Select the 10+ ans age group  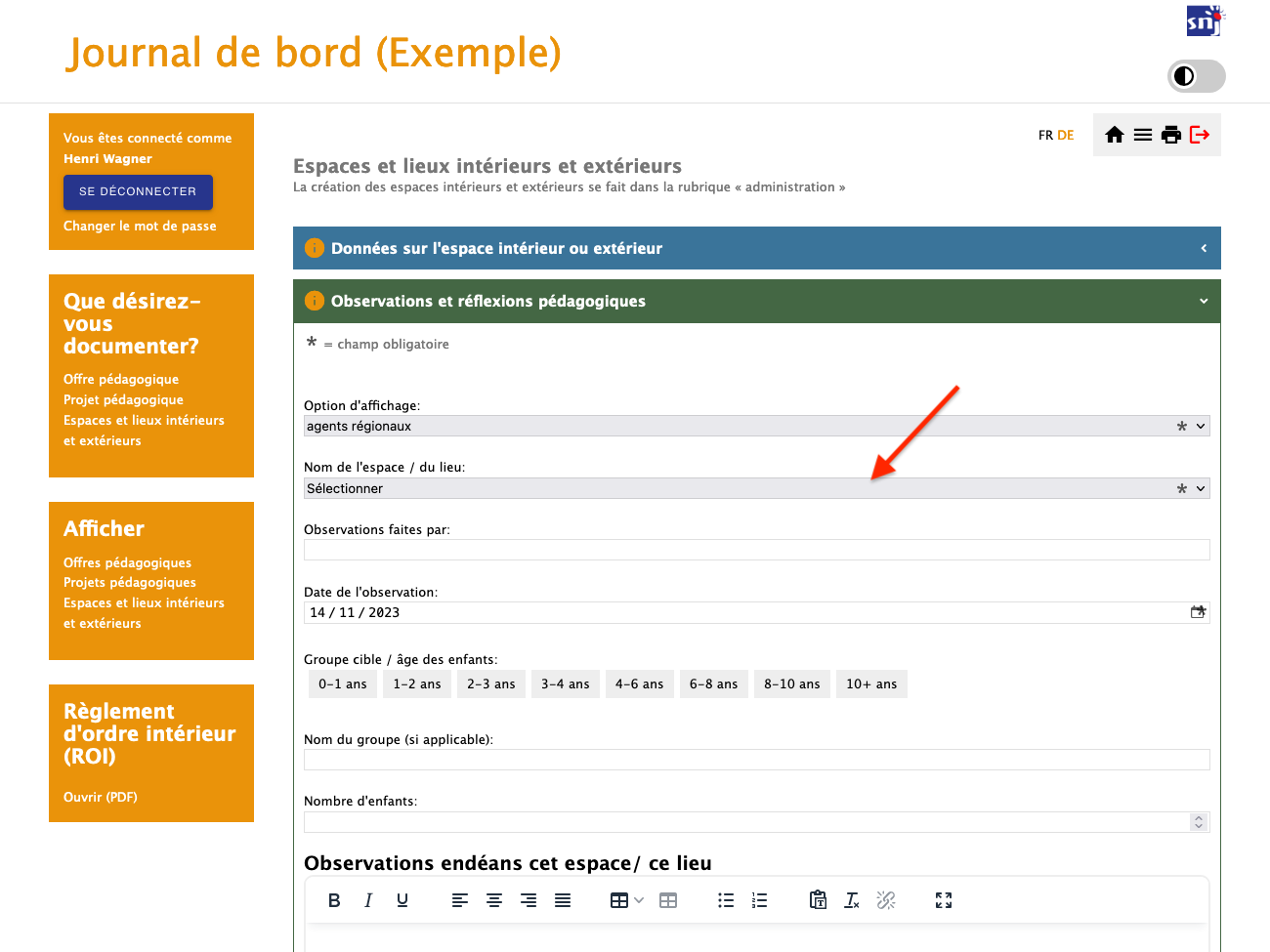(871, 683)
